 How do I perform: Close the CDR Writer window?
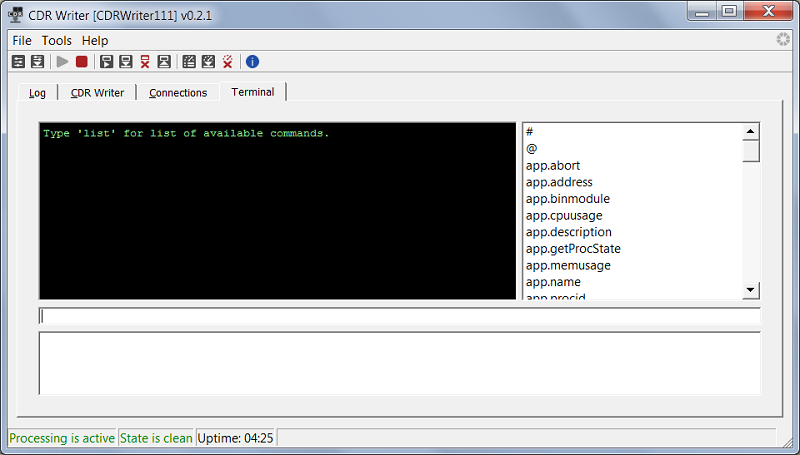pos(768,11)
